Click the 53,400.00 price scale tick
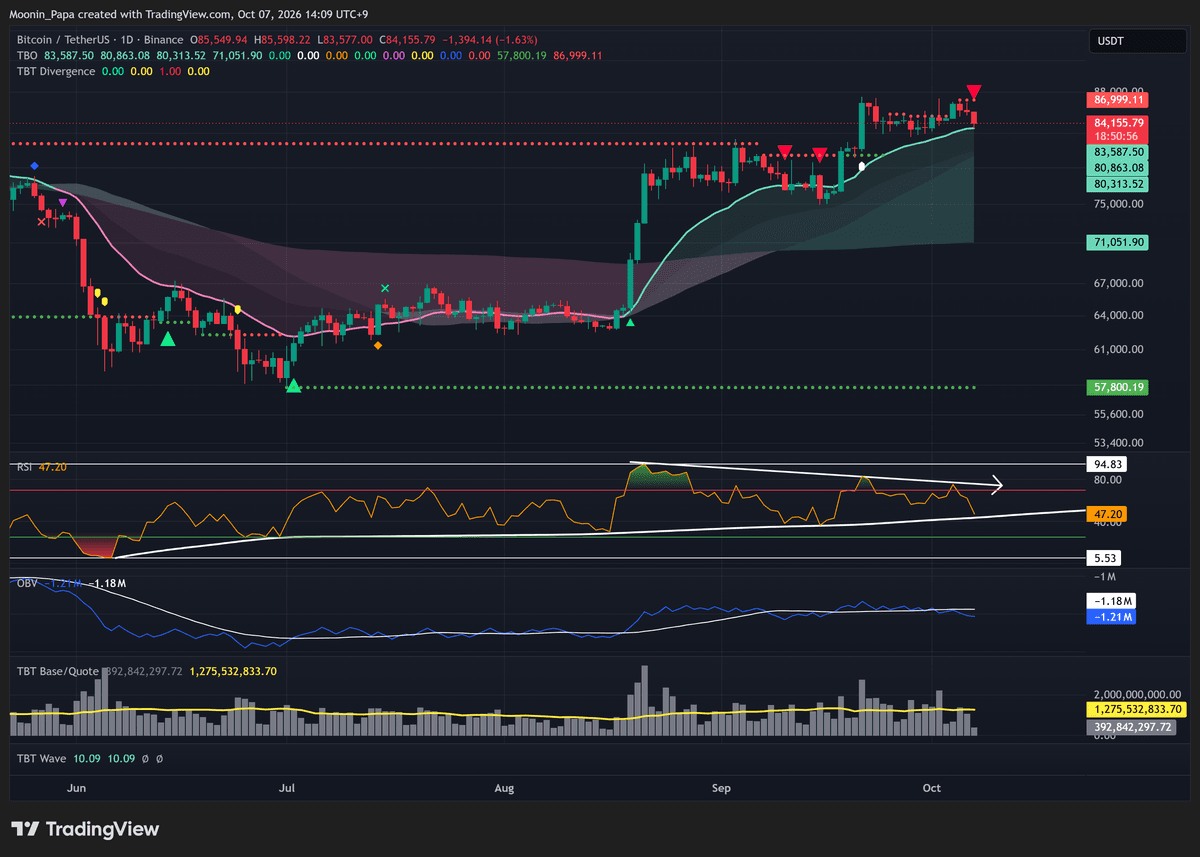1200x857 pixels. [x=1120, y=442]
